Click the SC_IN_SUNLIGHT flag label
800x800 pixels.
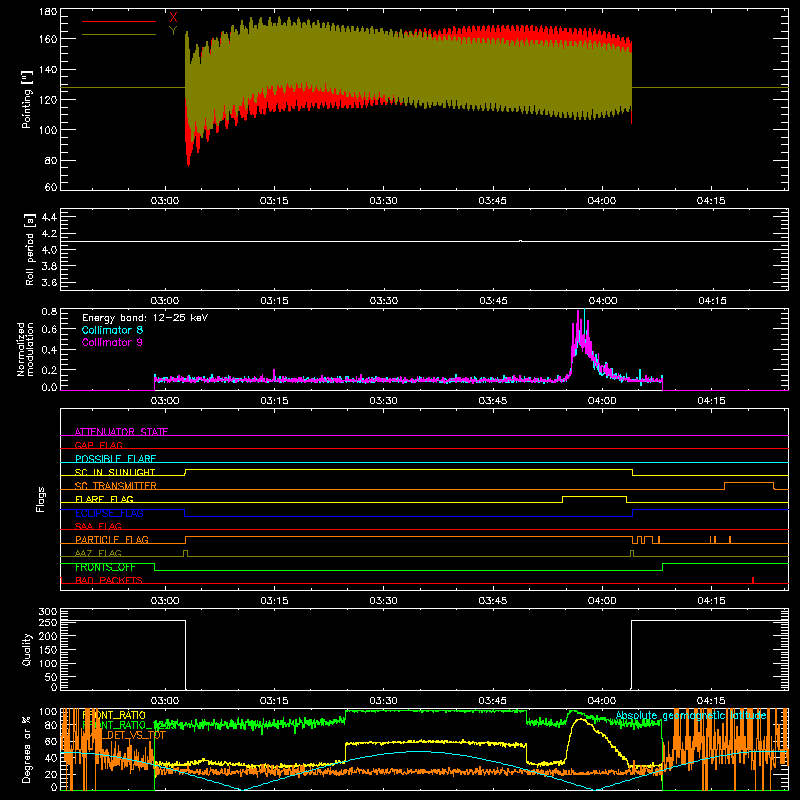click(115, 472)
